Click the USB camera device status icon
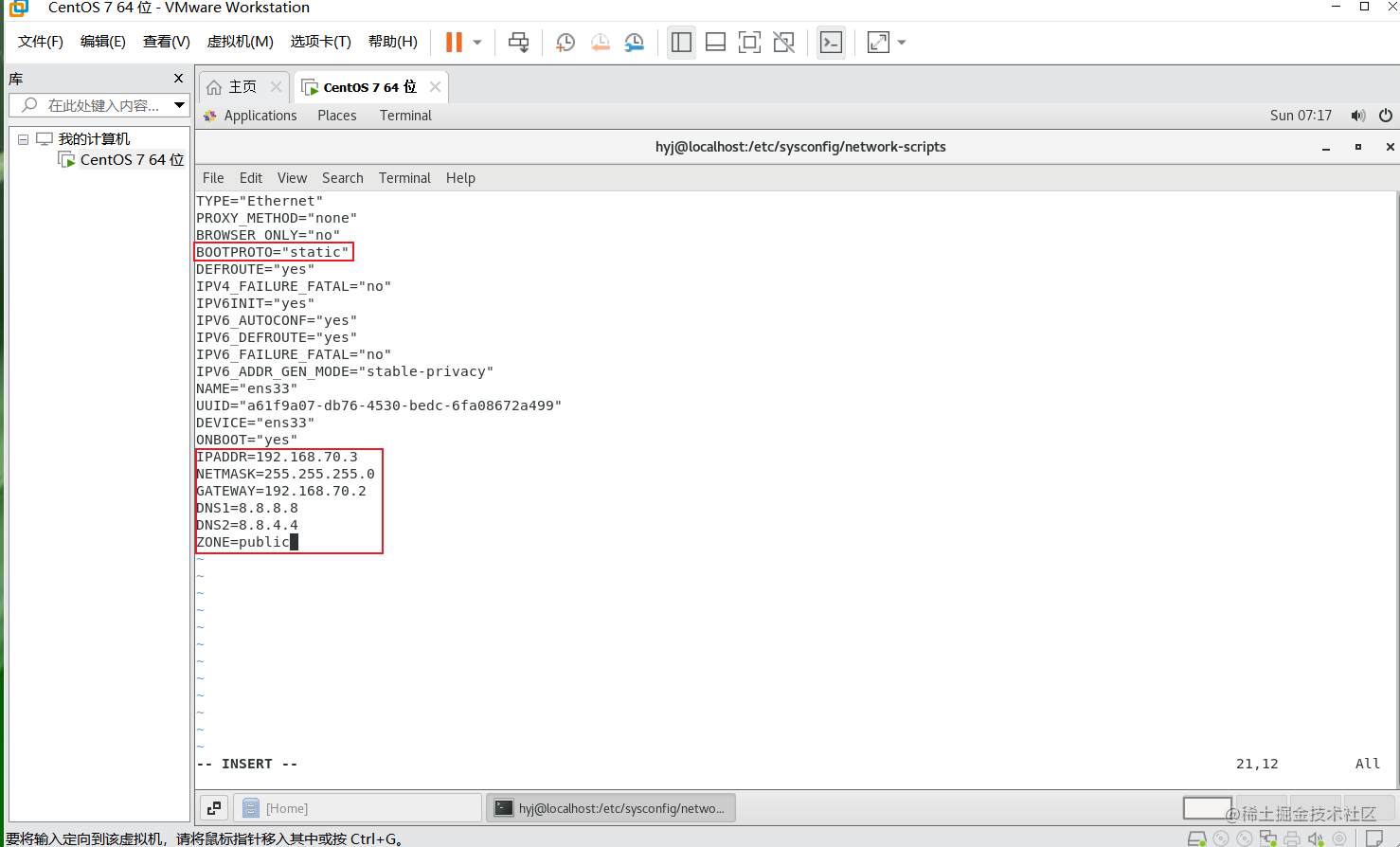The image size is (1400, 847). (1339, 838)
